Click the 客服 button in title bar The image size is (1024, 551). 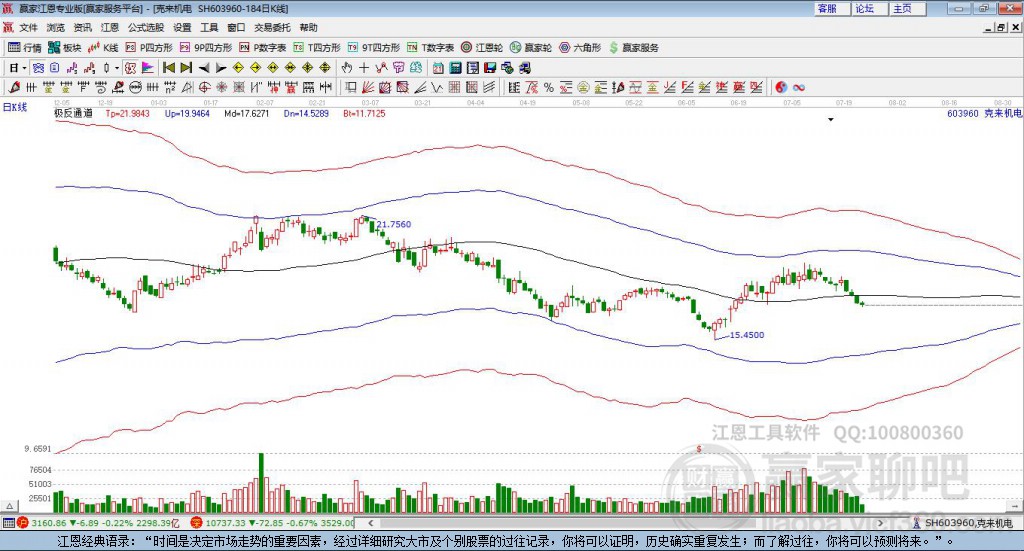(832, 8)
